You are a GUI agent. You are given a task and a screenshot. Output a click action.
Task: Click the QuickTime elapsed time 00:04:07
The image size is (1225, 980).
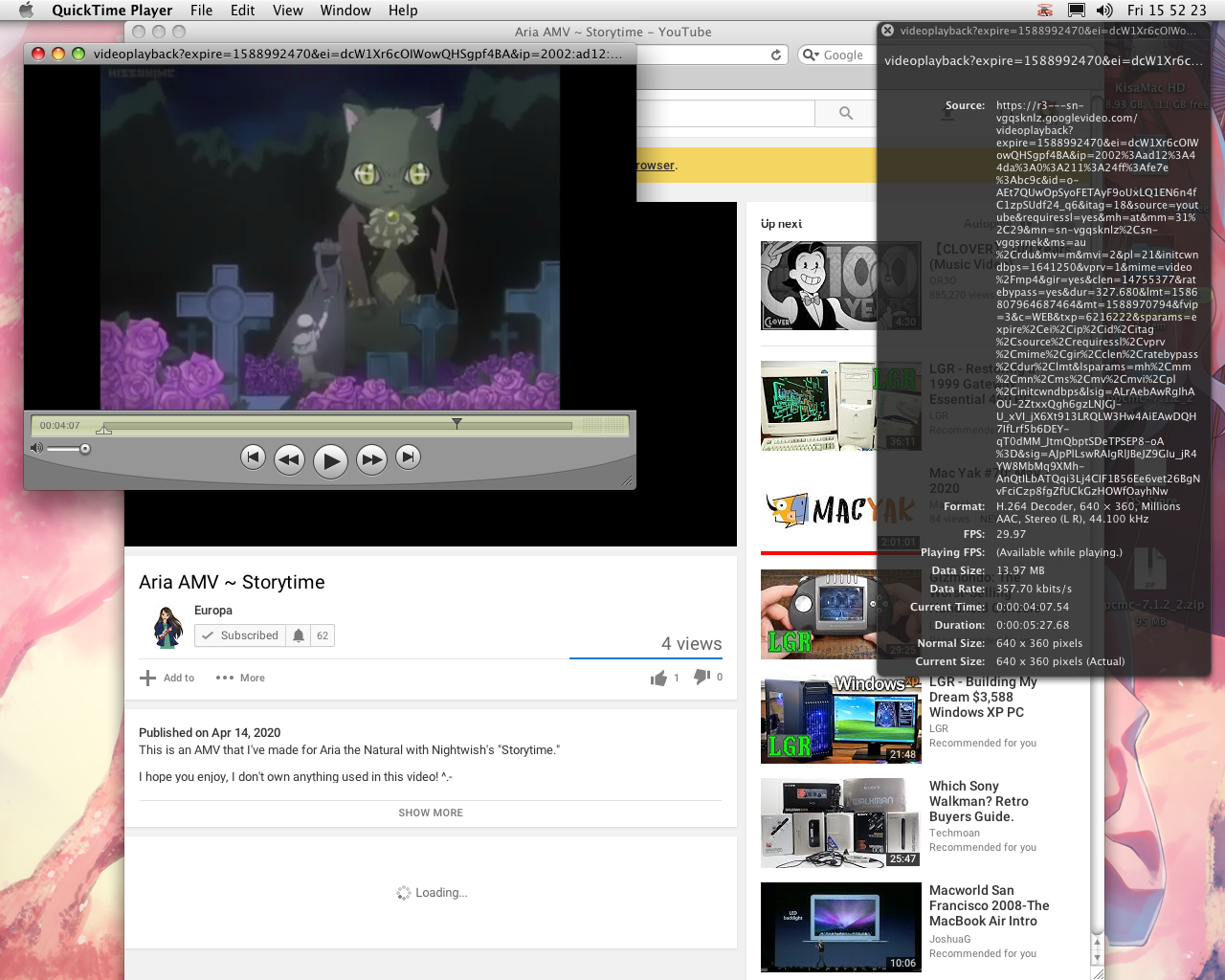60,426
